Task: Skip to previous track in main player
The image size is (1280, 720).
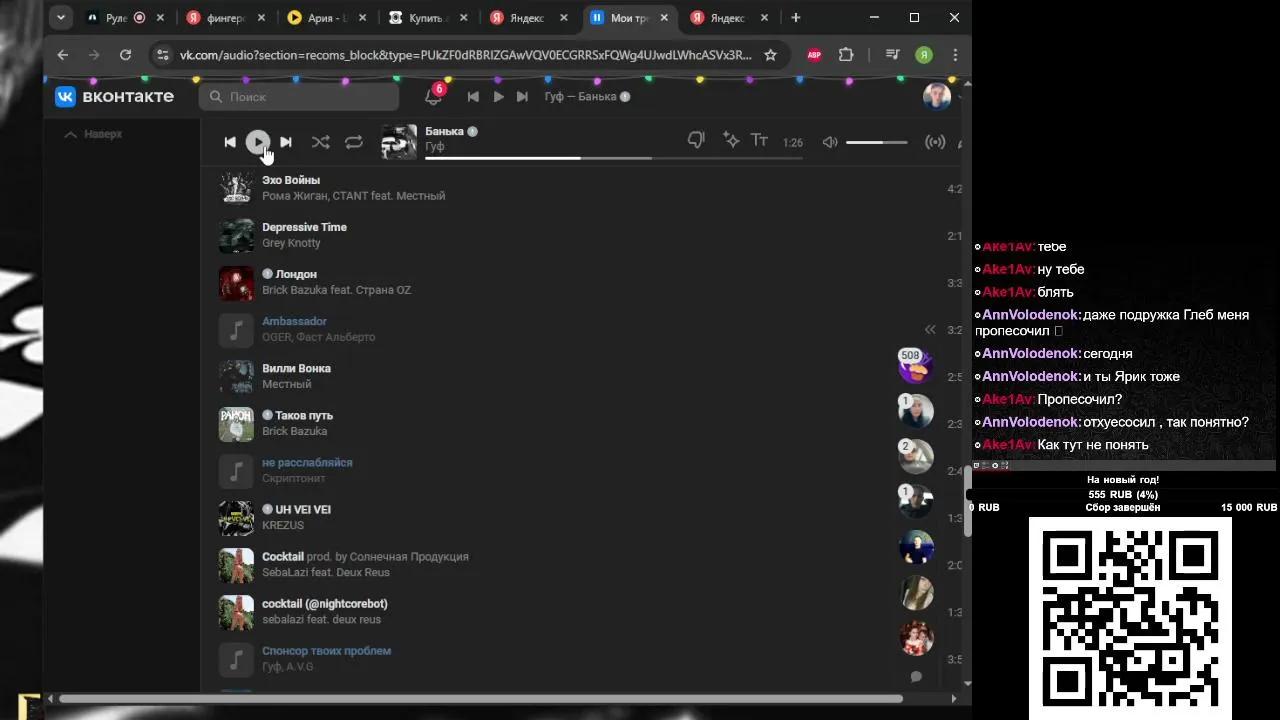Action: pyautogui.click(x=230, y=142)
